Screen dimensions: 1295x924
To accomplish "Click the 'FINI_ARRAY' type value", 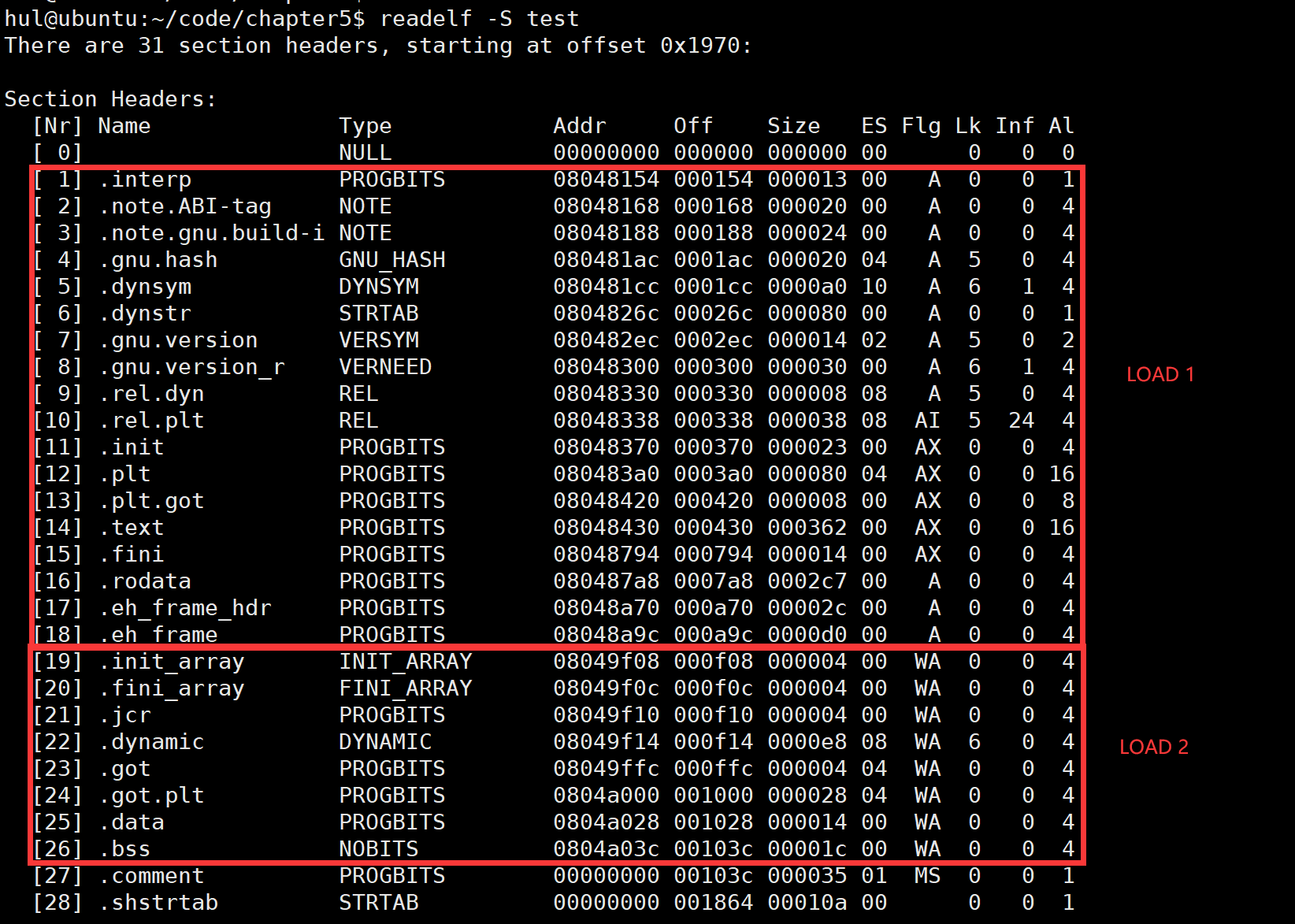I will [406, 688].
